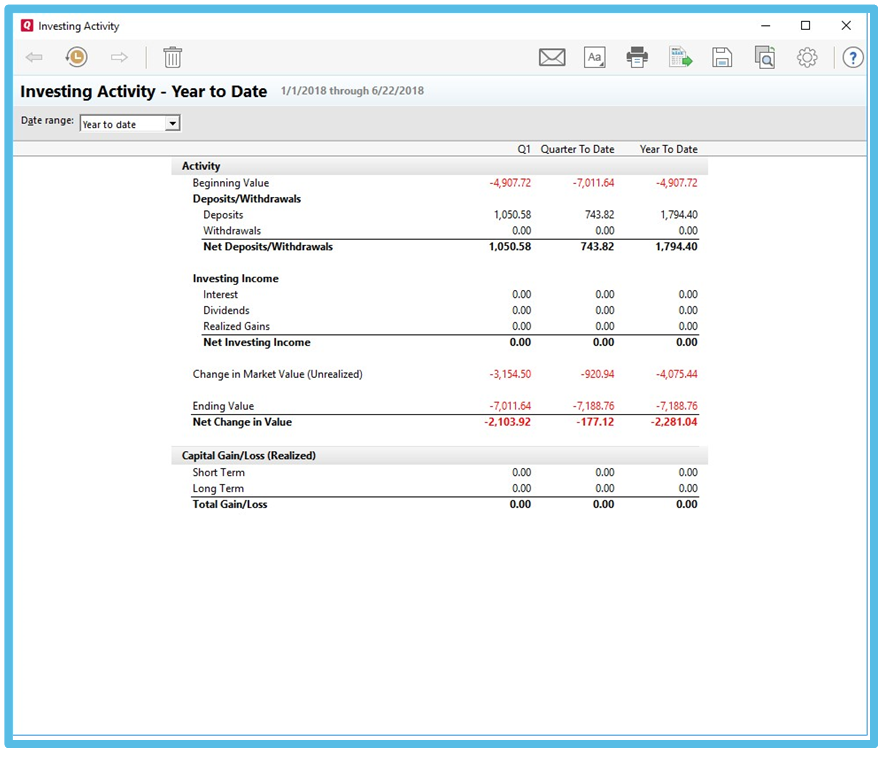The width and height of the screenshot is (893, 763).
Task: Maximize the Investing Activity window
Action: (x=805, y=26)
